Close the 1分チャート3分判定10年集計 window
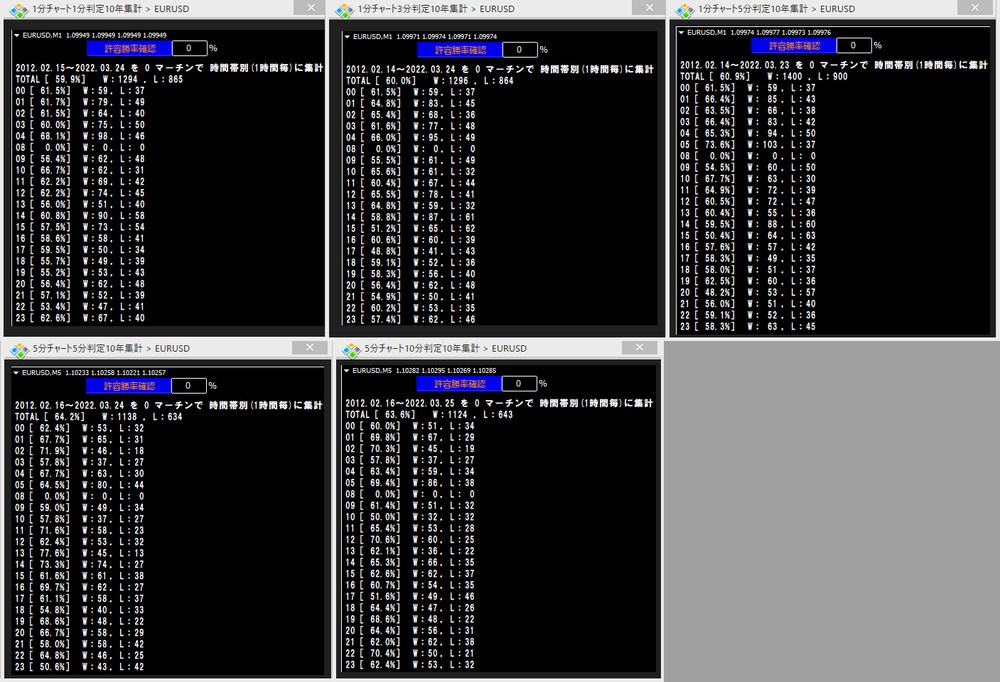Image resolution: width=1000 pixels, height=682 pixels. click(649, 8)
